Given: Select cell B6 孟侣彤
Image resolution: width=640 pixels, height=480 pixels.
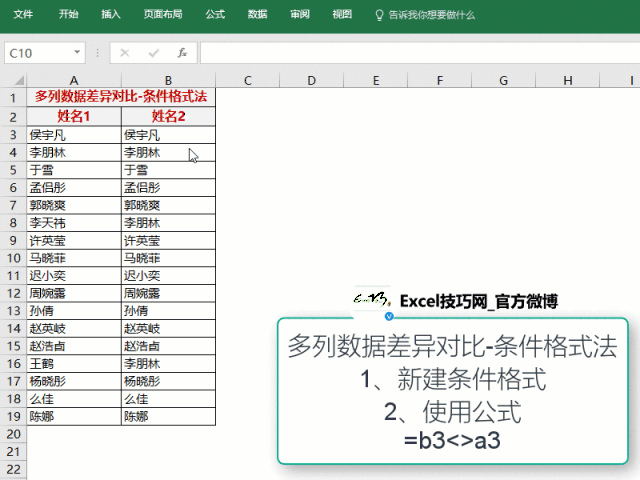Looking at the screenshot, I should click(x=168, y=188).
